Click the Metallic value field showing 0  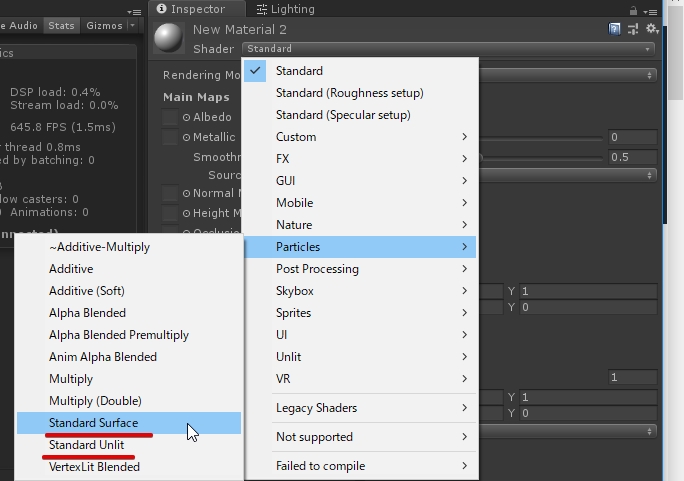pos(633,137)
